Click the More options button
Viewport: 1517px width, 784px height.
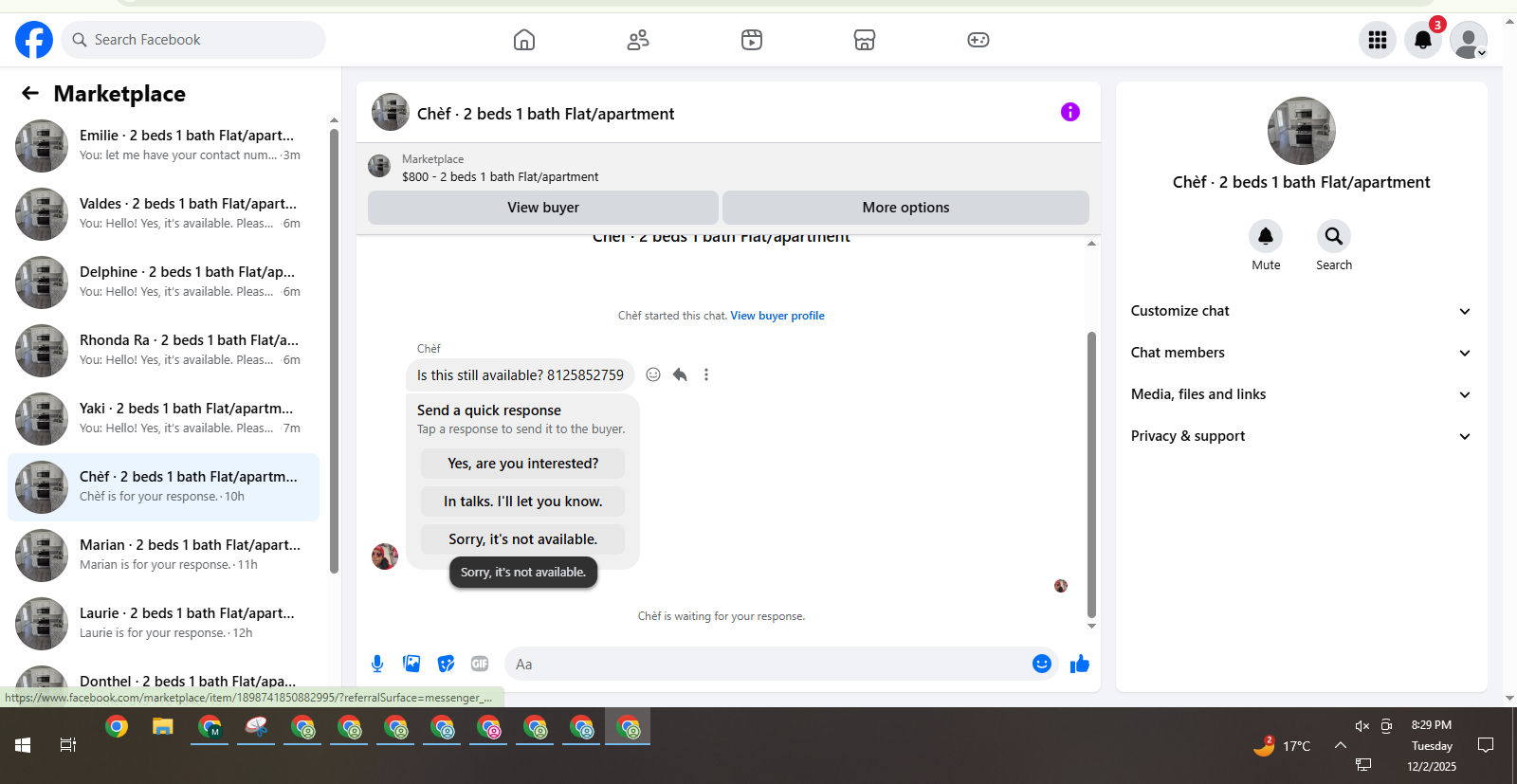[905, 208]
